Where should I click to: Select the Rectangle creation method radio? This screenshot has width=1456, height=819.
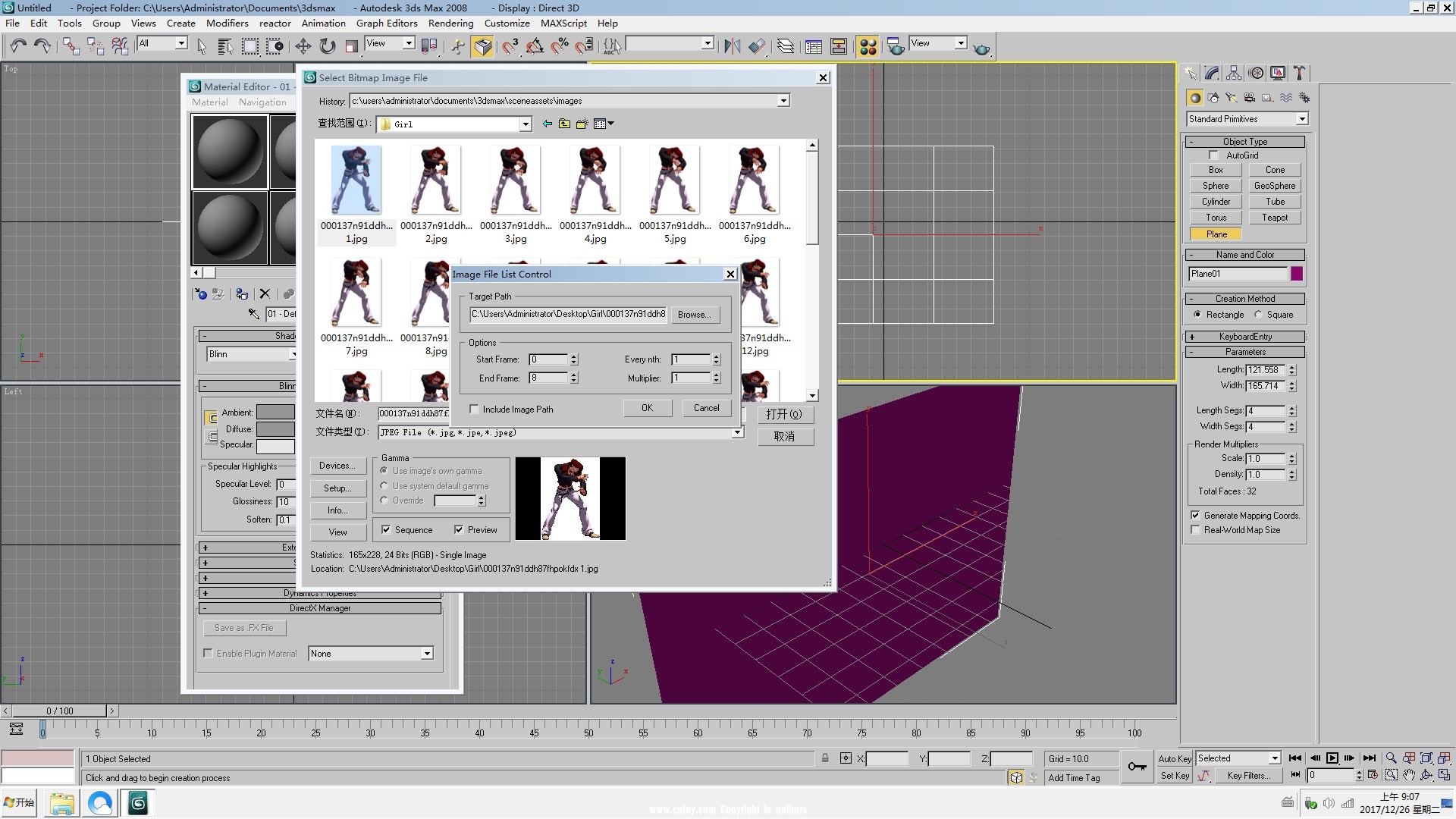(1197, 314)
